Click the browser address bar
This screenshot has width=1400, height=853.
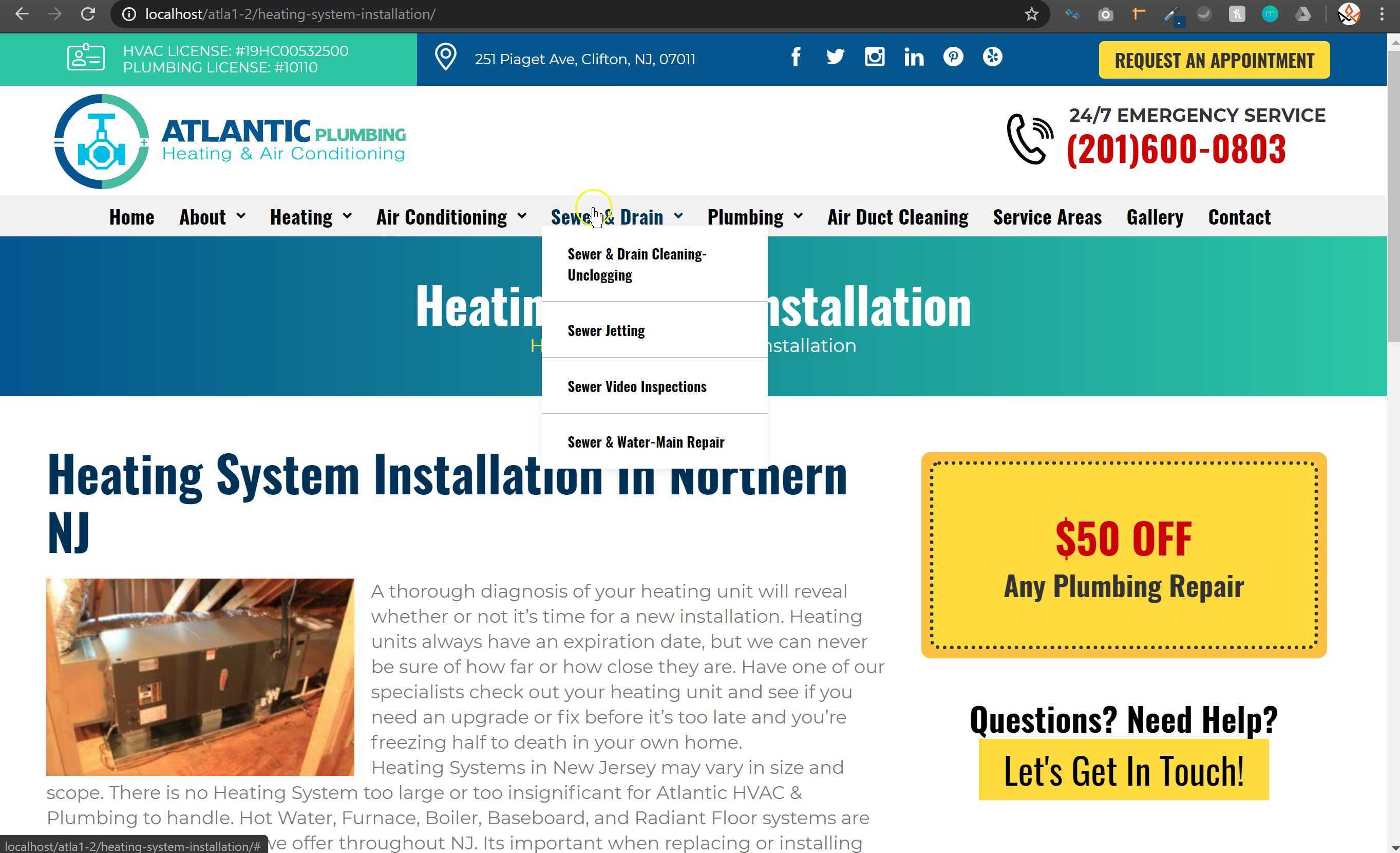click(568, 14)
